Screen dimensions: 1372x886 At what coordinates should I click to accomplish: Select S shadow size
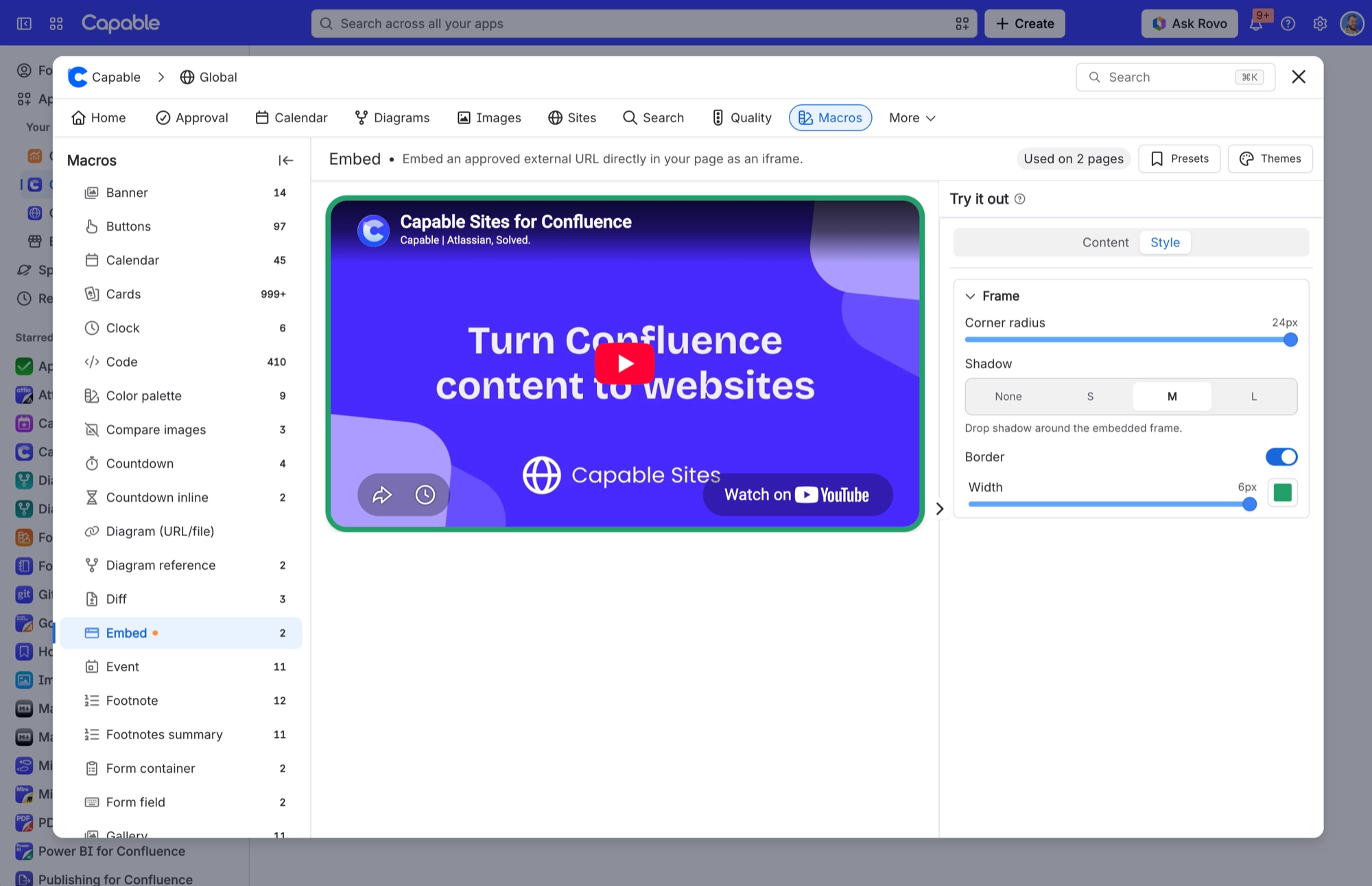[x=1090, y=397]
